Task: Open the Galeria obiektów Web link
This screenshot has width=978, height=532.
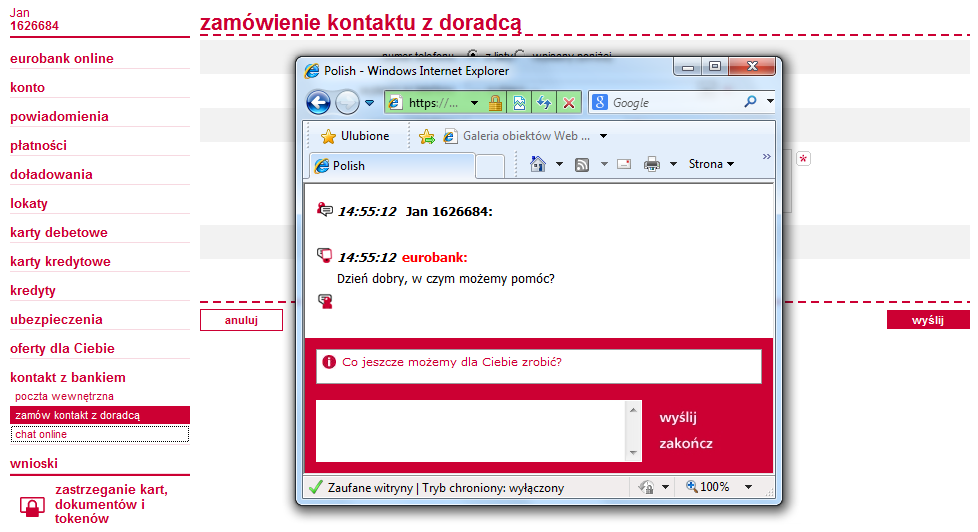Action: pos(516,136)
